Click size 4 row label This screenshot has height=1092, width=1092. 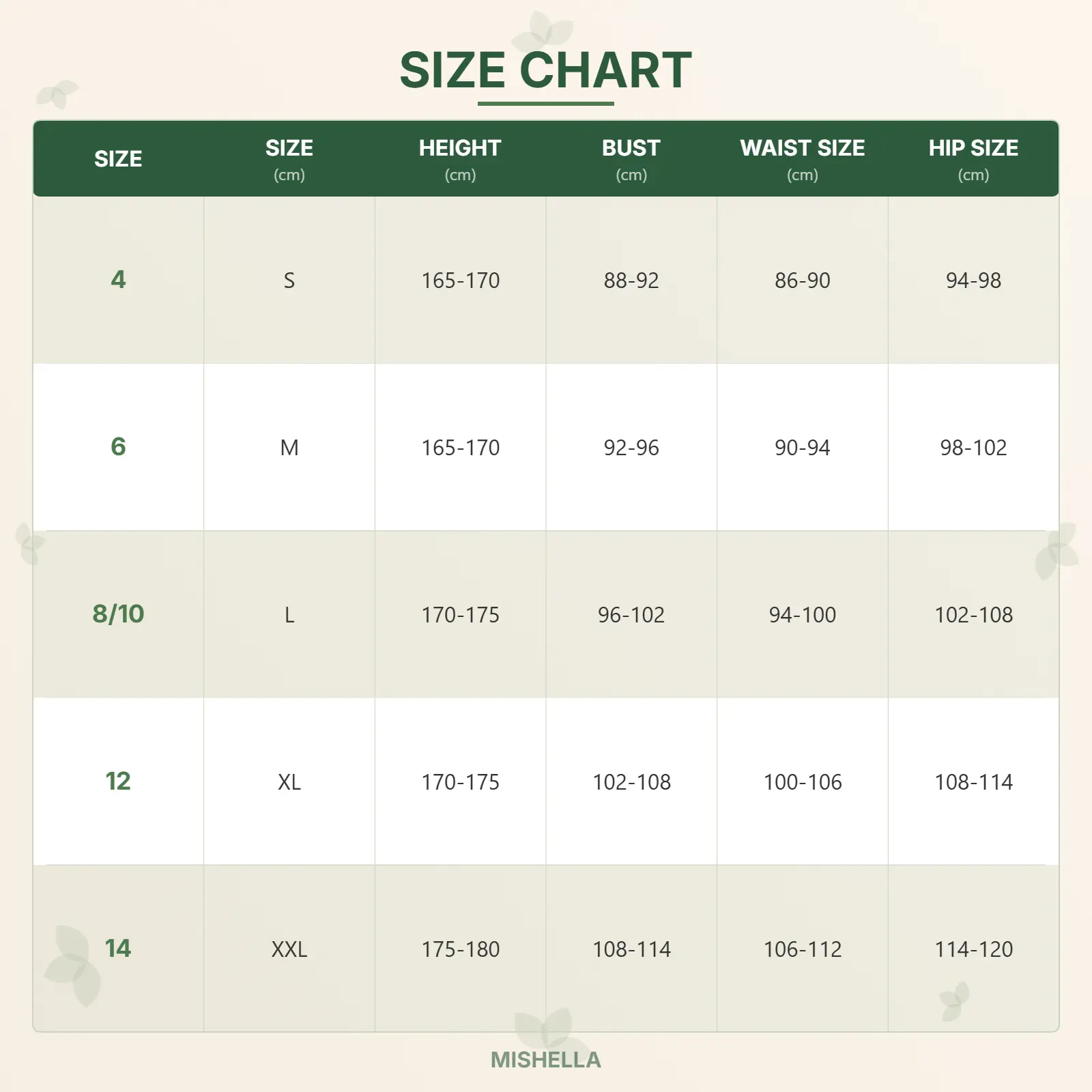click(x=118, y=279)
